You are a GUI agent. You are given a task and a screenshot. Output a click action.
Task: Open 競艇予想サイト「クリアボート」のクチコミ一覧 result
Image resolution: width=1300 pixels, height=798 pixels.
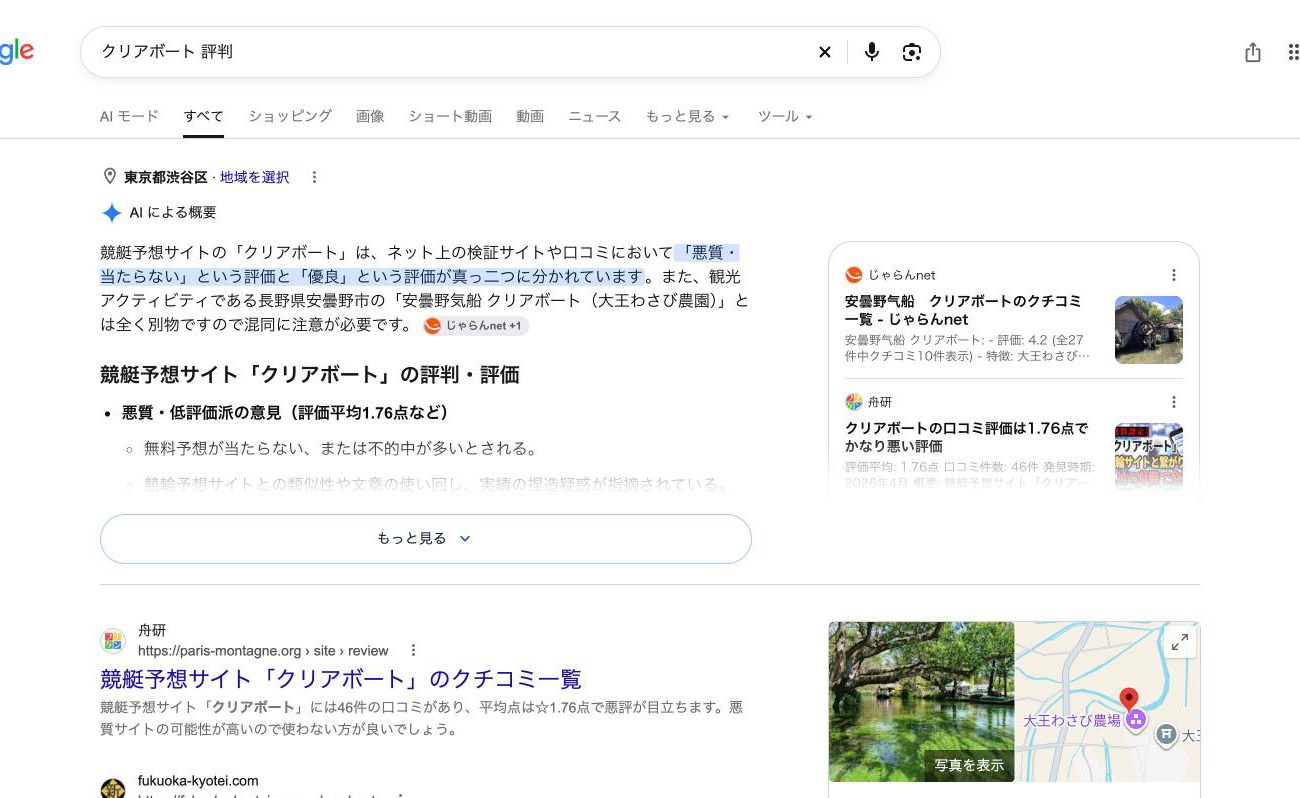click(x=340, y=679)
